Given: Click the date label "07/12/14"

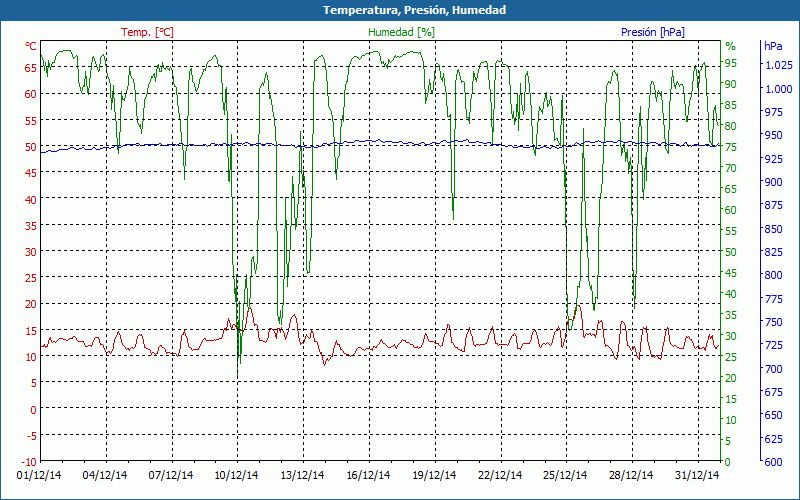Looking at the screenshot, I should click(171, 475).
